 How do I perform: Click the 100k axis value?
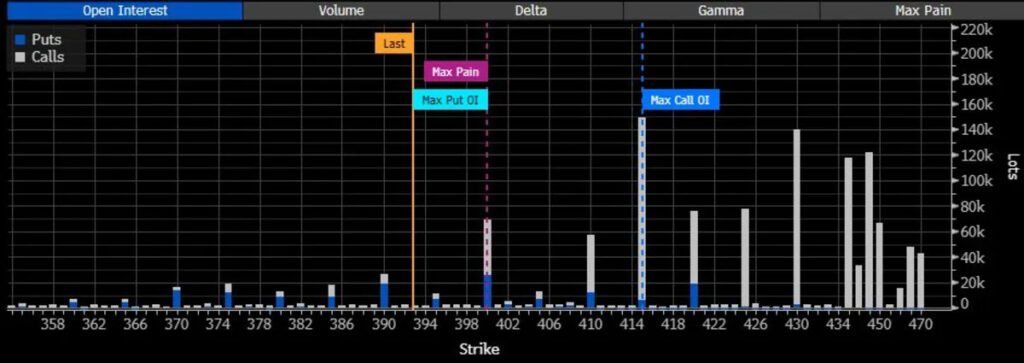(976, 181)
